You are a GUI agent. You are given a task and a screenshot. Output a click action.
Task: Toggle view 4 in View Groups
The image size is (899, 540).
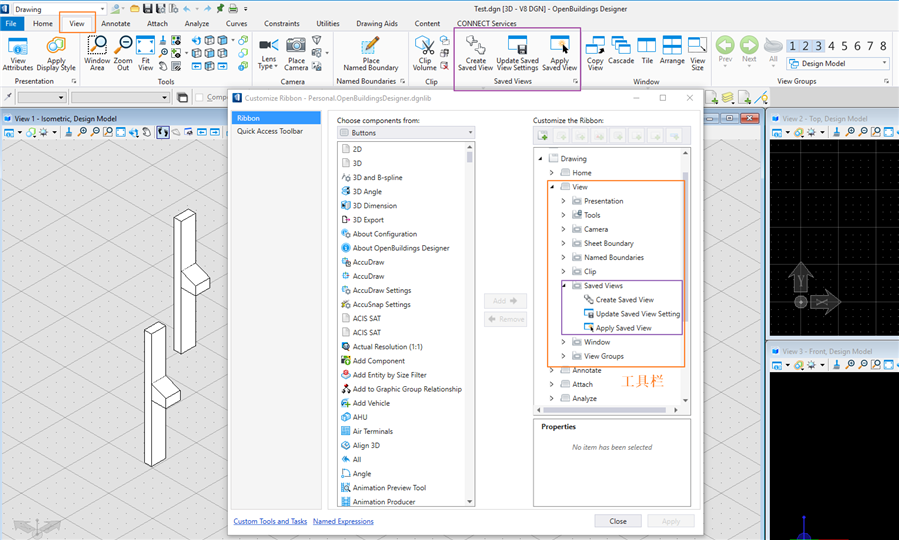(831, 46)
